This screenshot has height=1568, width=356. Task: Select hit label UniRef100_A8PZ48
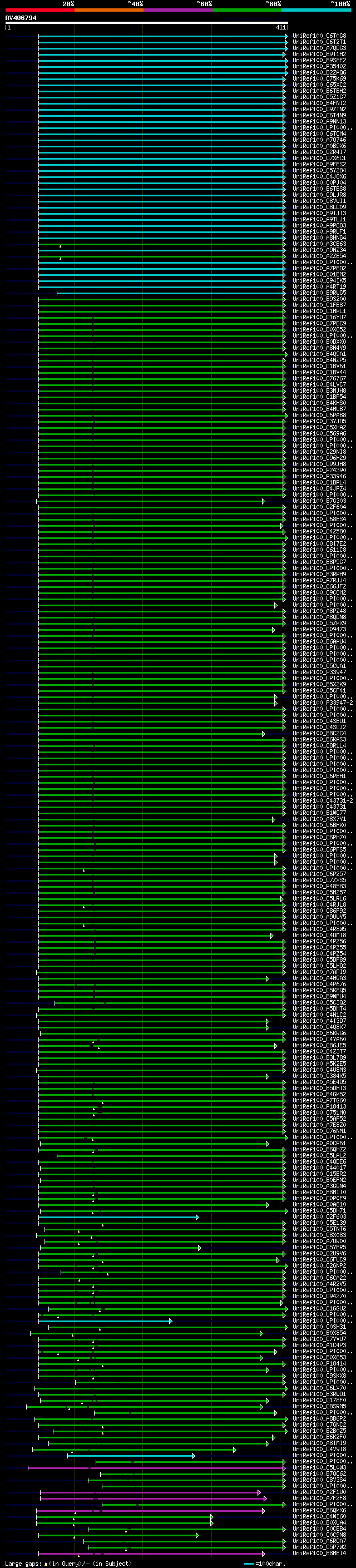point(319,611)
